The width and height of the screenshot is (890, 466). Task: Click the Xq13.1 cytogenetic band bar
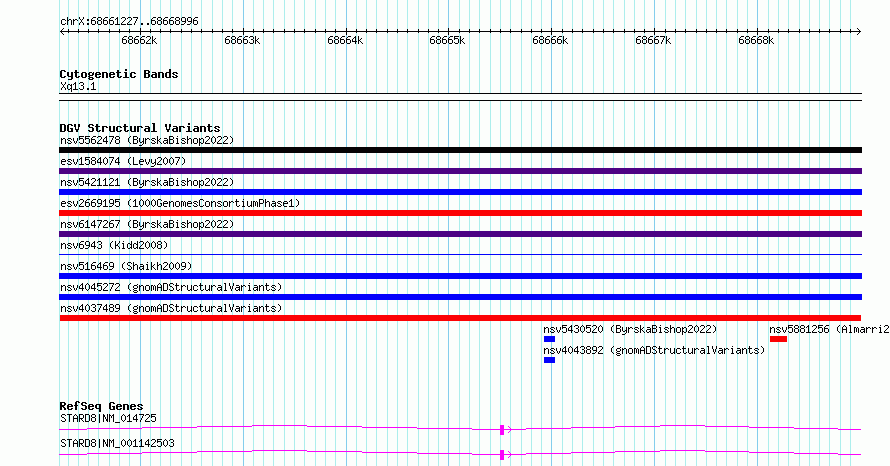460,97
